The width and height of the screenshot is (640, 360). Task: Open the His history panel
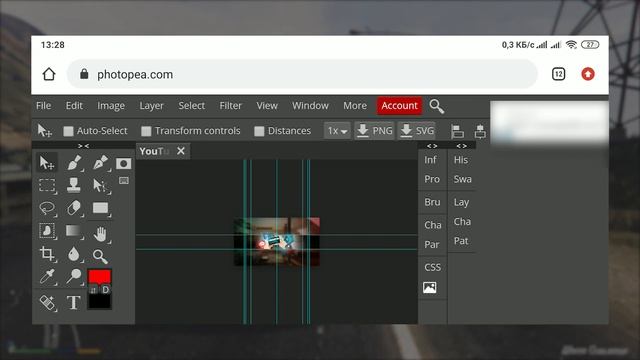461,160
